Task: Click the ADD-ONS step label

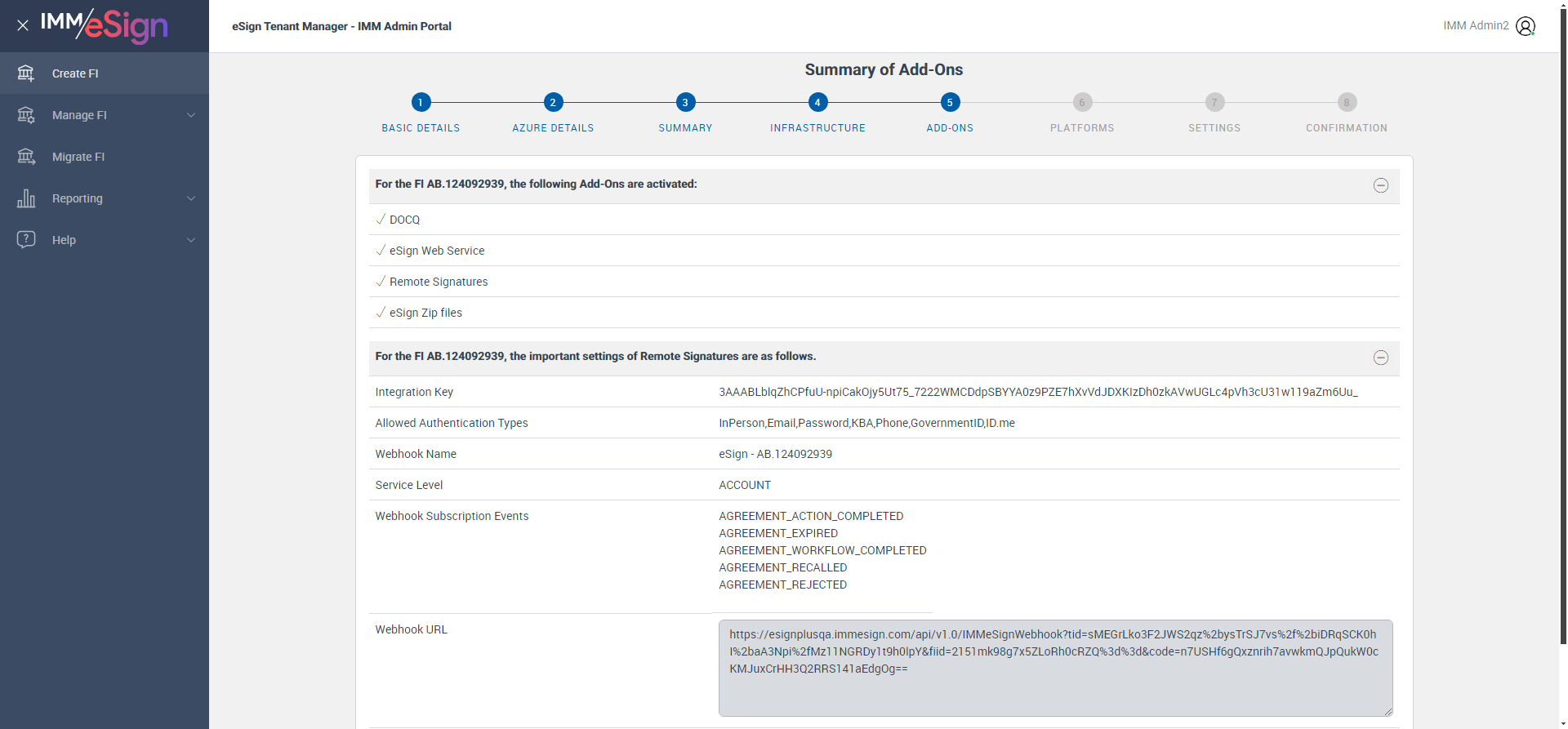Action: [950, 128]
